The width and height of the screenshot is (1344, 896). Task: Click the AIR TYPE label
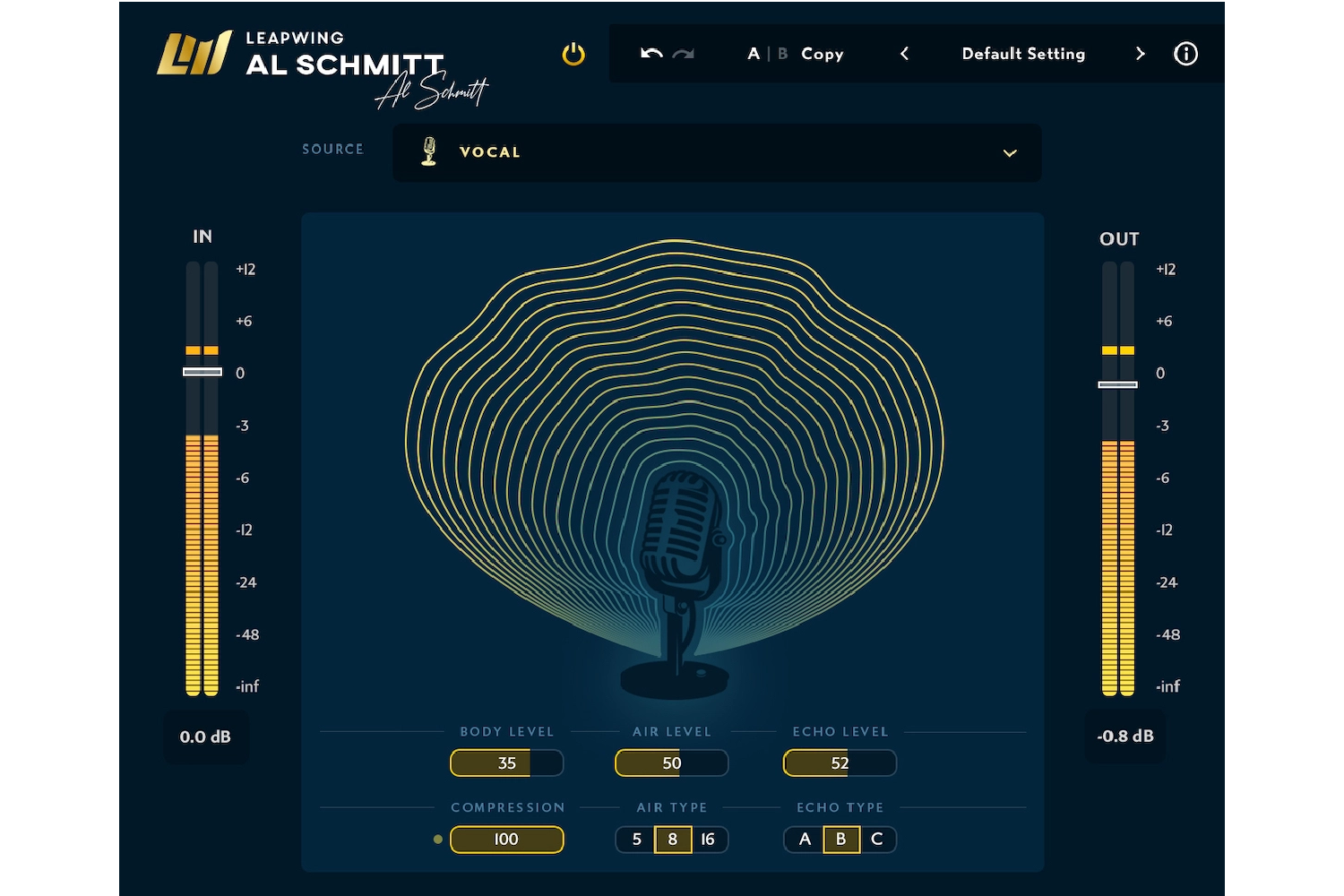pos(672,808)
